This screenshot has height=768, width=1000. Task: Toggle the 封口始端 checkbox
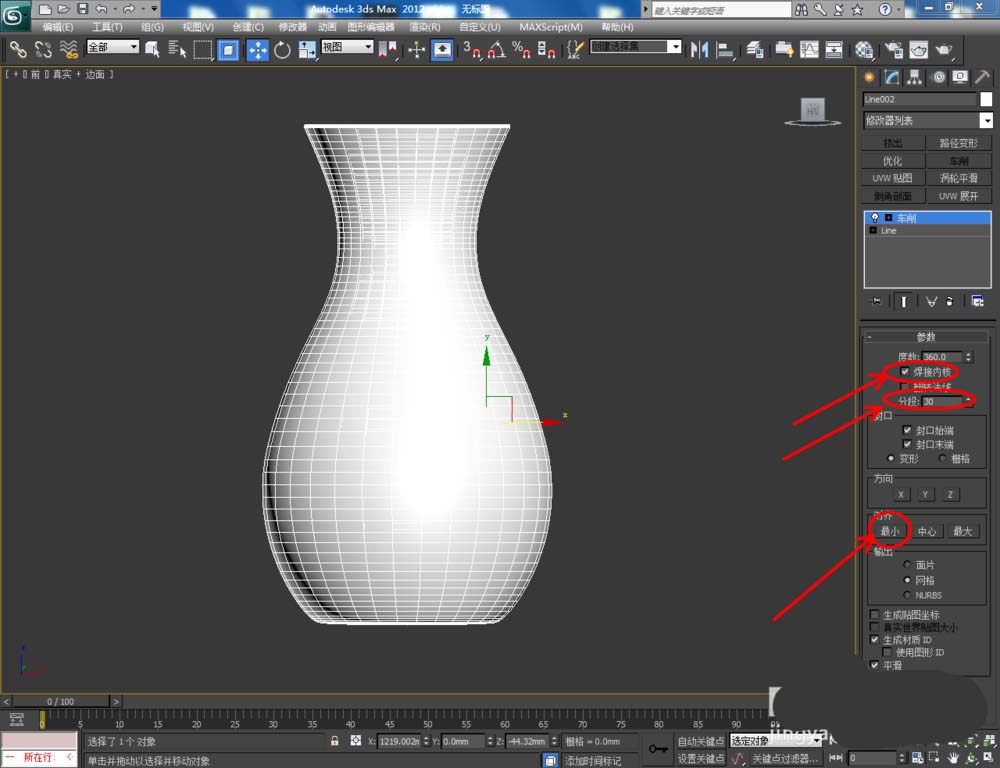point(907,430)
